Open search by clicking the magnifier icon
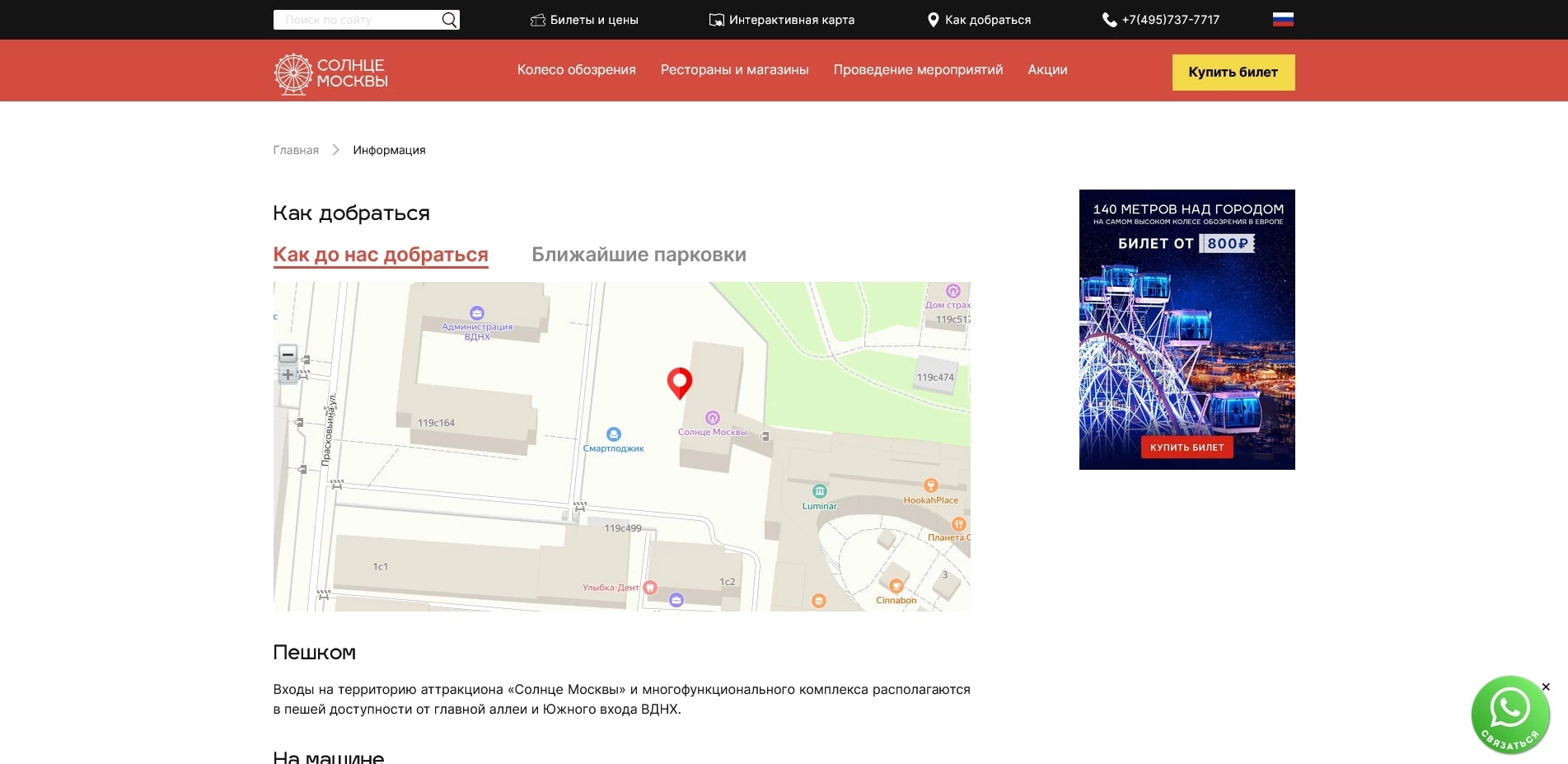The height and width of the screenshot is (764, 1568). click(x=449, y=19)
